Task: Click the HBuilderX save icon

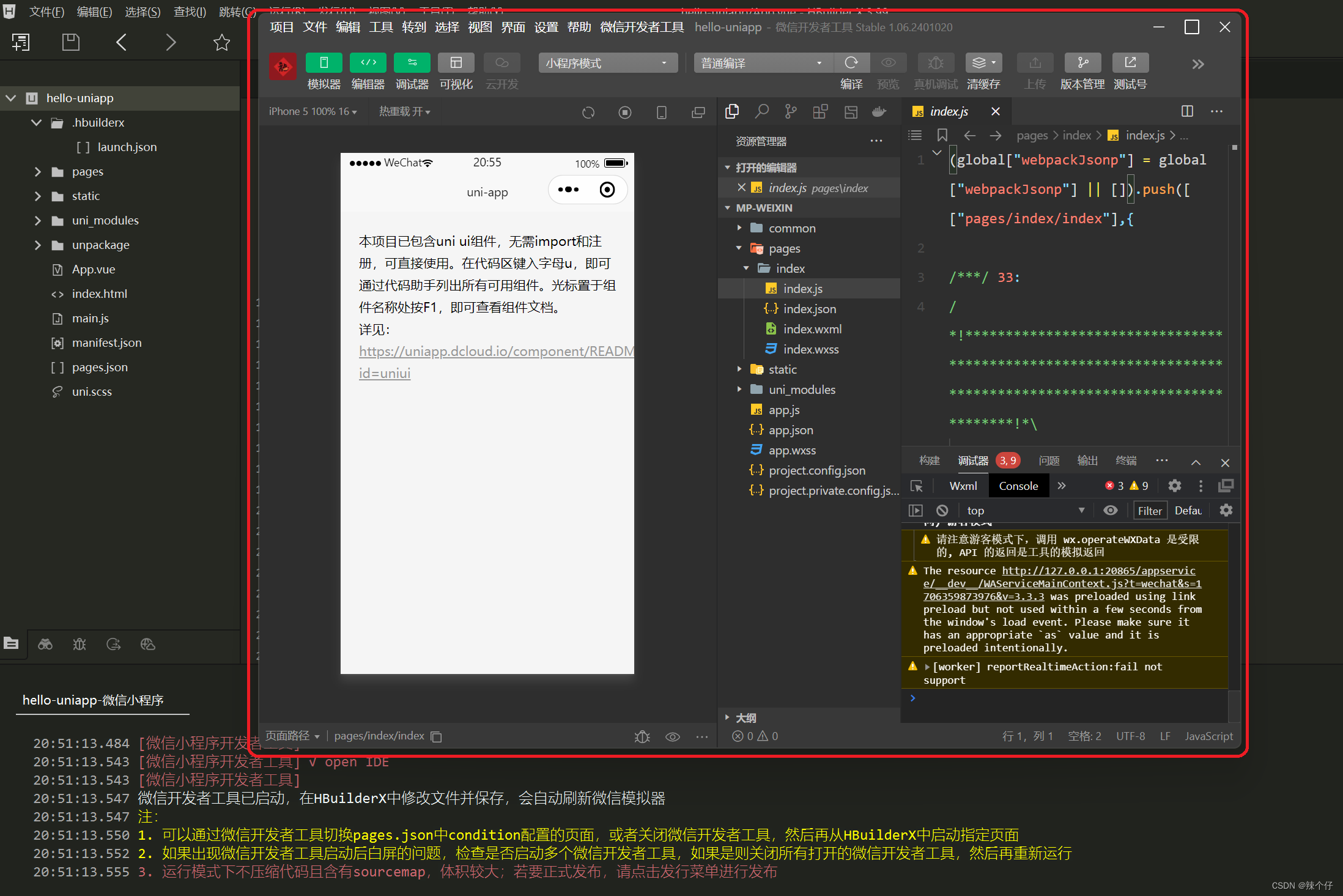Action: [70, 42]
